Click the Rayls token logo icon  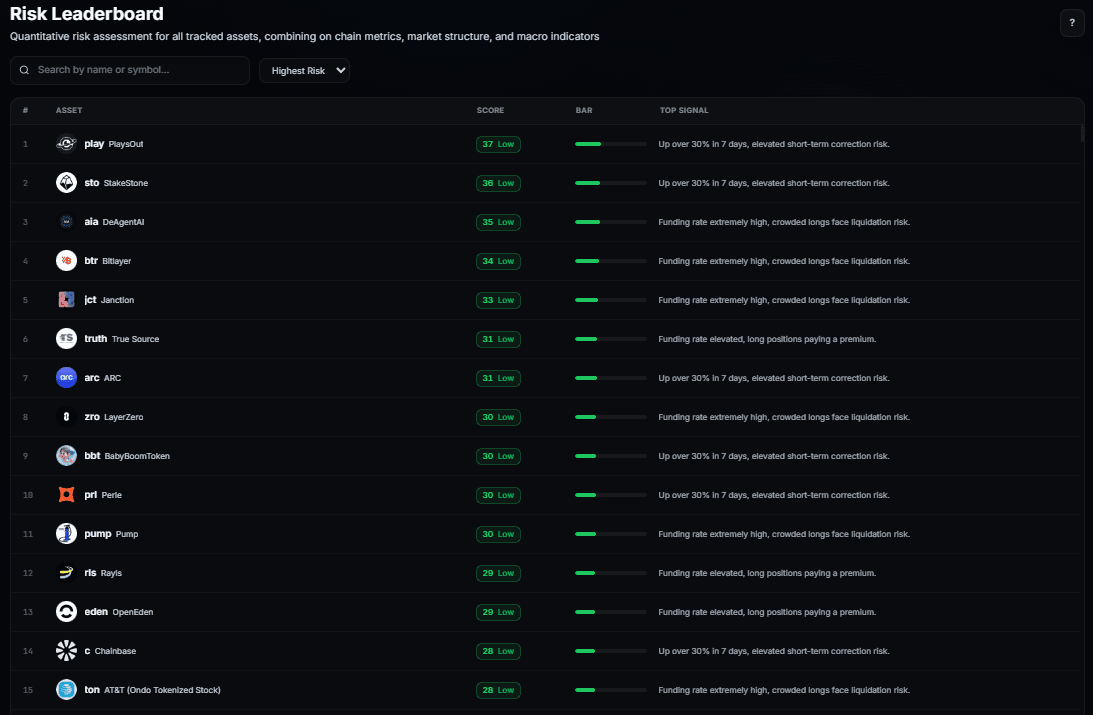coord(66,573)
